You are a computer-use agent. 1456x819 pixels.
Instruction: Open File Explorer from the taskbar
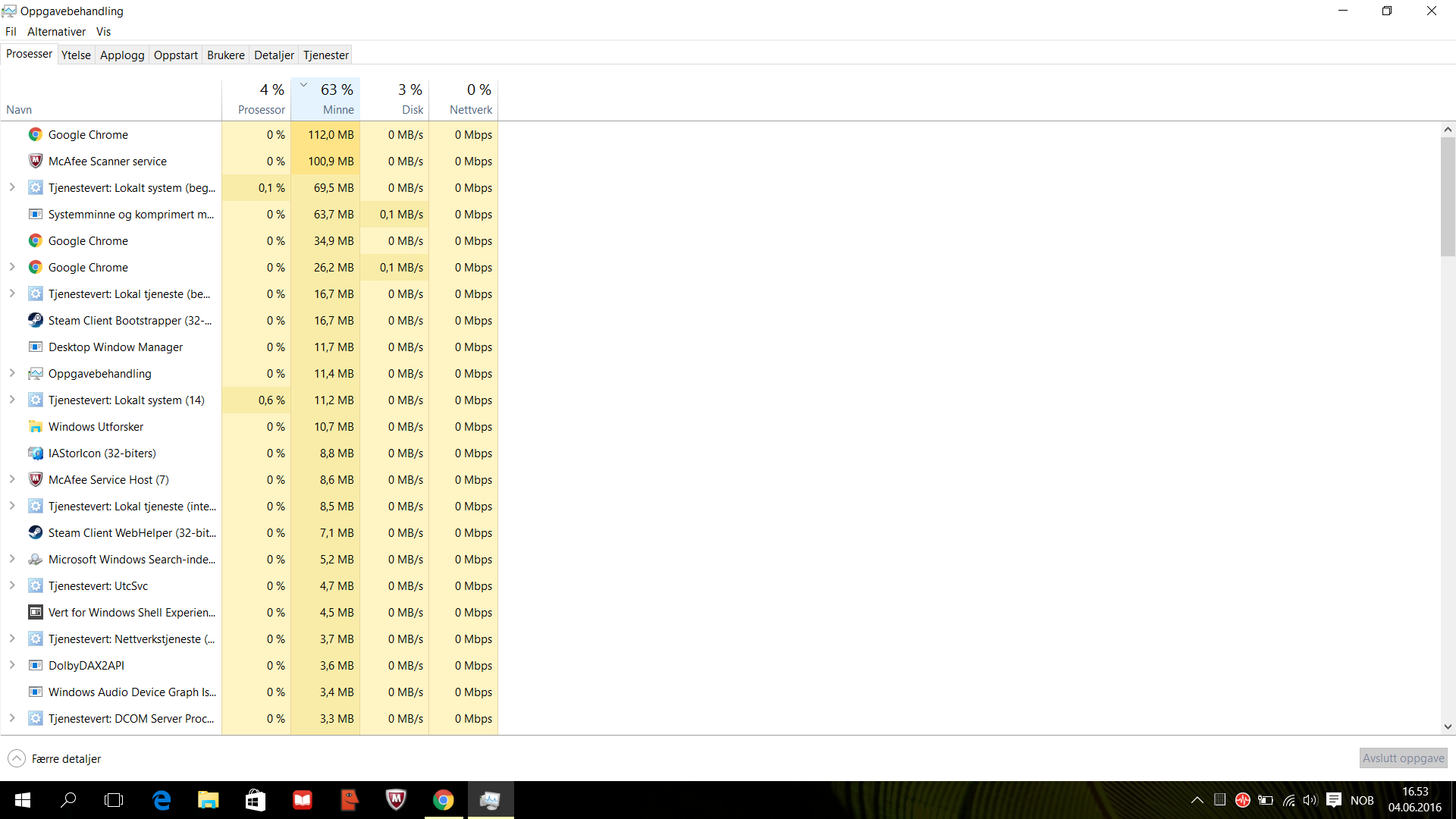pyautogui.click(x=208, y=800)
